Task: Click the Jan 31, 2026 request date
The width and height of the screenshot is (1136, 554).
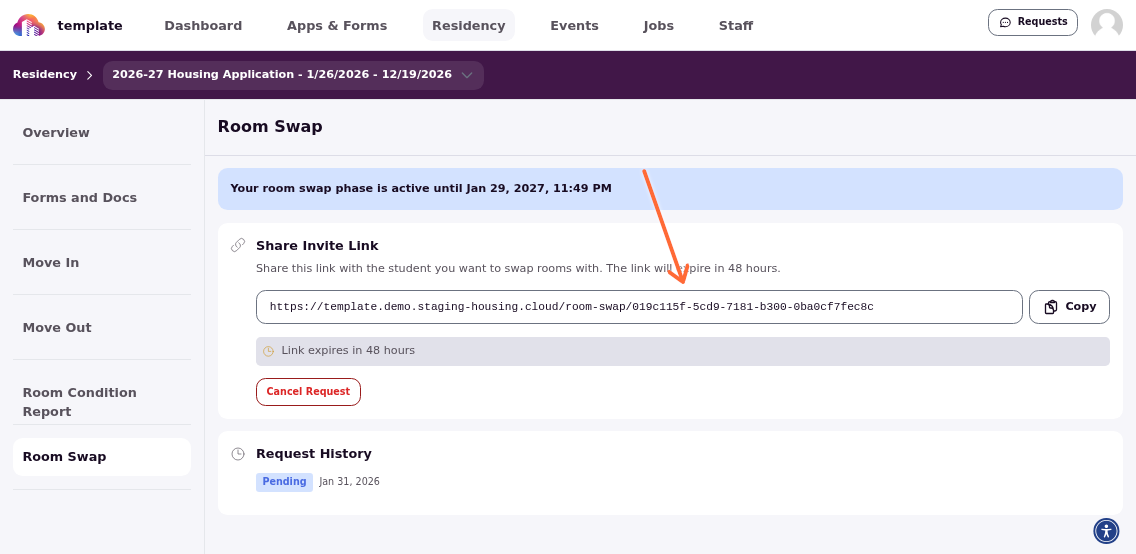Action: [x=349, y=482]
